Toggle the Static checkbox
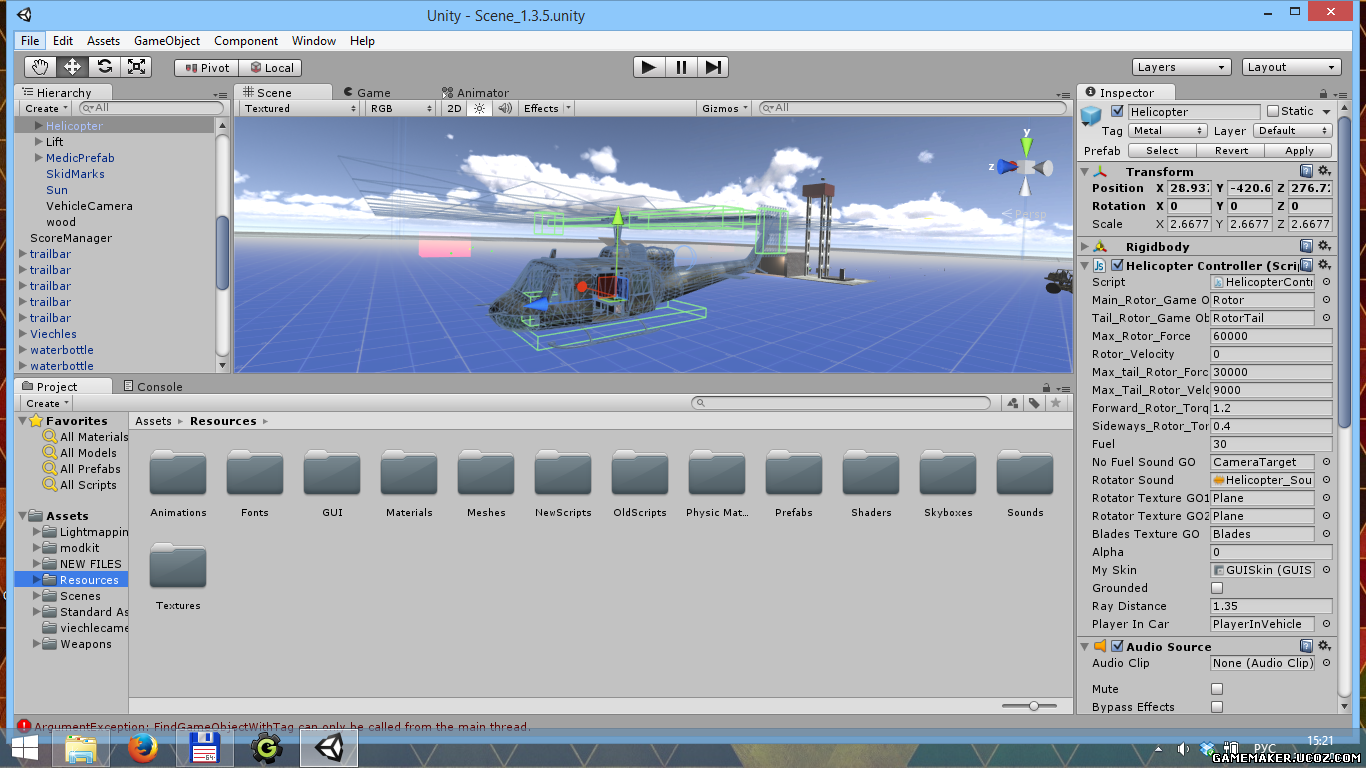 click(1273, 111)
